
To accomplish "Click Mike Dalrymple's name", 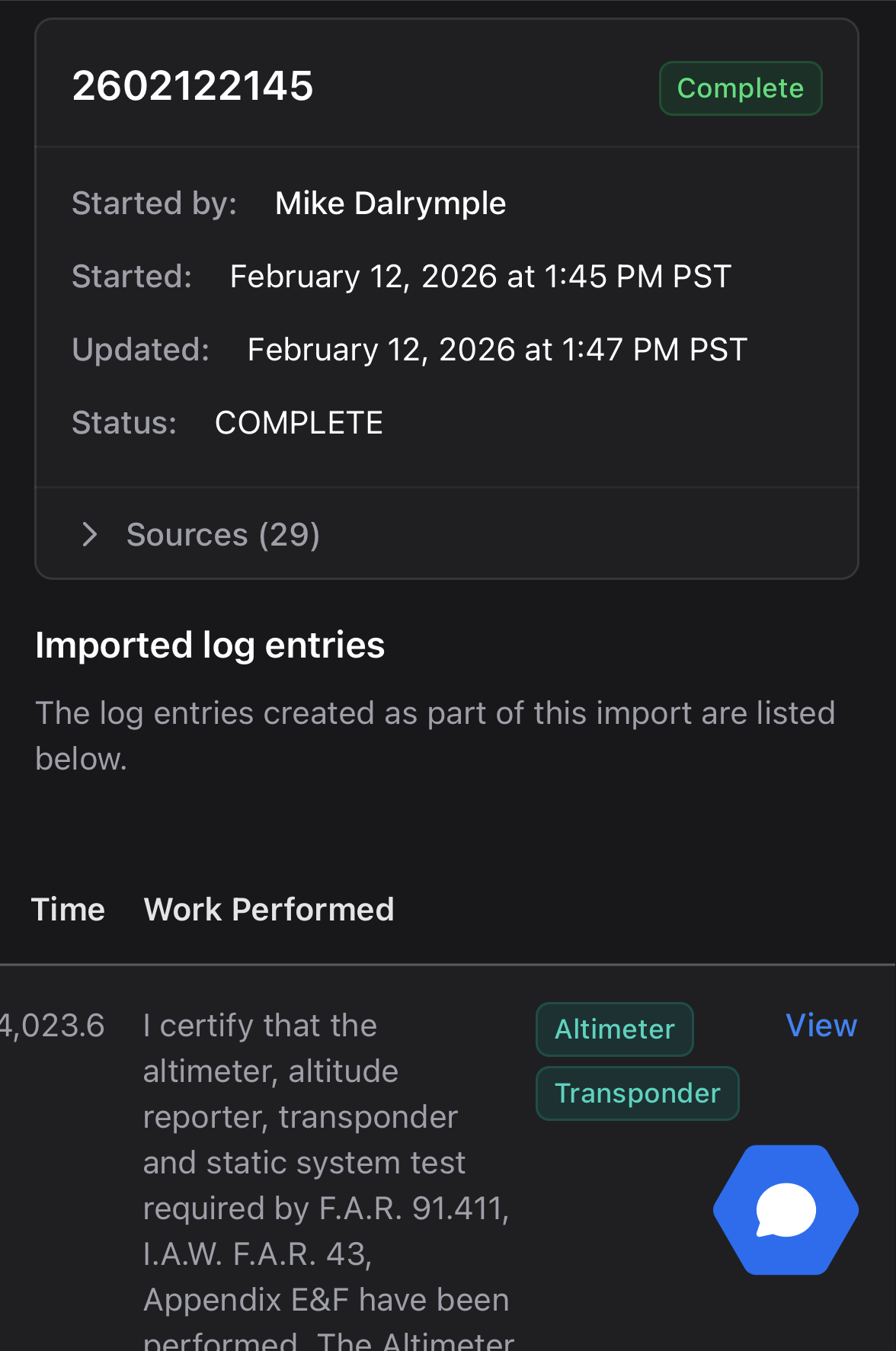I will tap(390, 203).
